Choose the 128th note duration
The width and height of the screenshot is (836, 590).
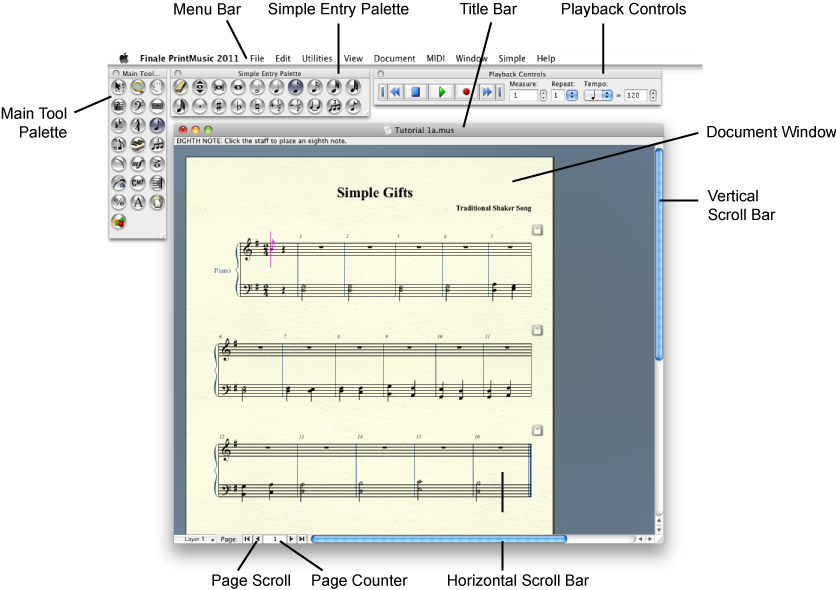pos(180,106)
